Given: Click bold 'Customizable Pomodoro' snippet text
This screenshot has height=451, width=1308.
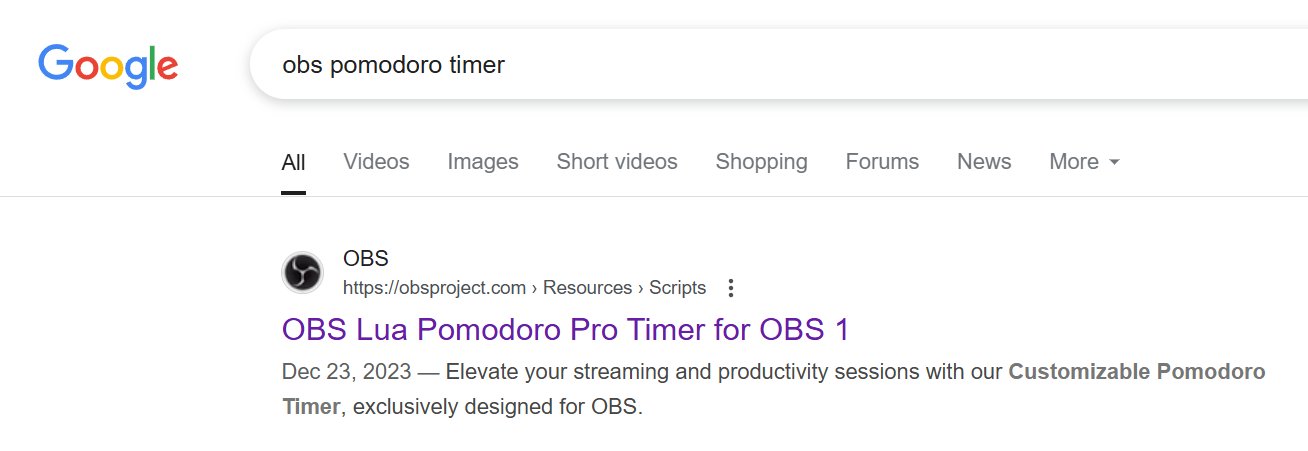Looking at the screenshot, I should tap(1136, 372).
